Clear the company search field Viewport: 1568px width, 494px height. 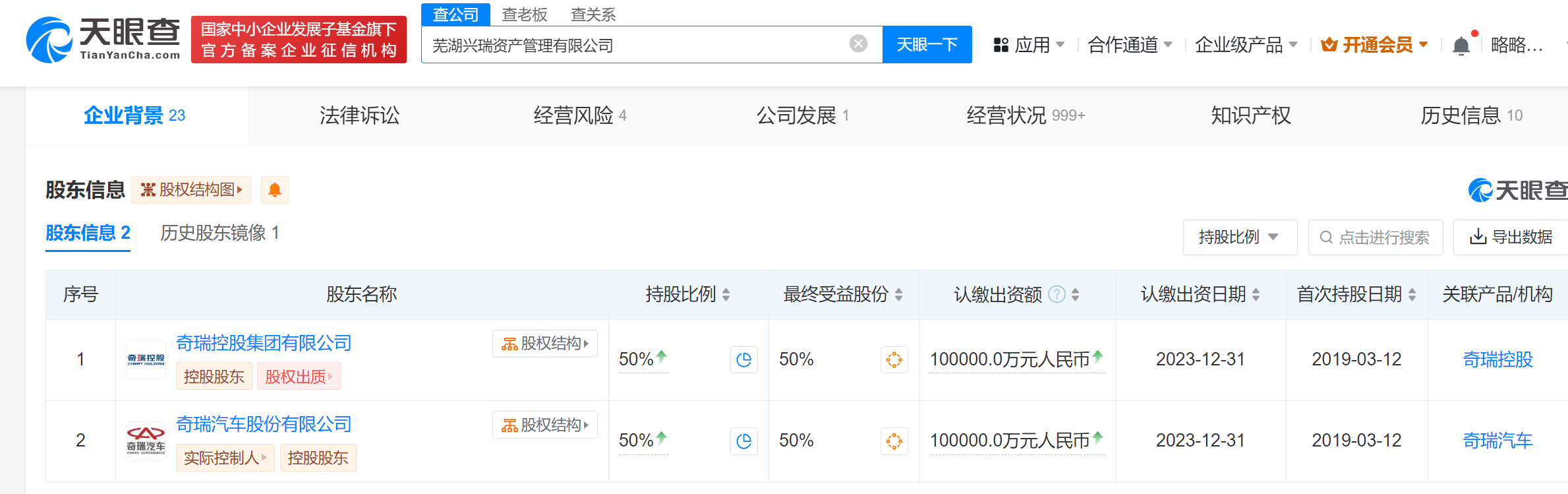(858, 44)
